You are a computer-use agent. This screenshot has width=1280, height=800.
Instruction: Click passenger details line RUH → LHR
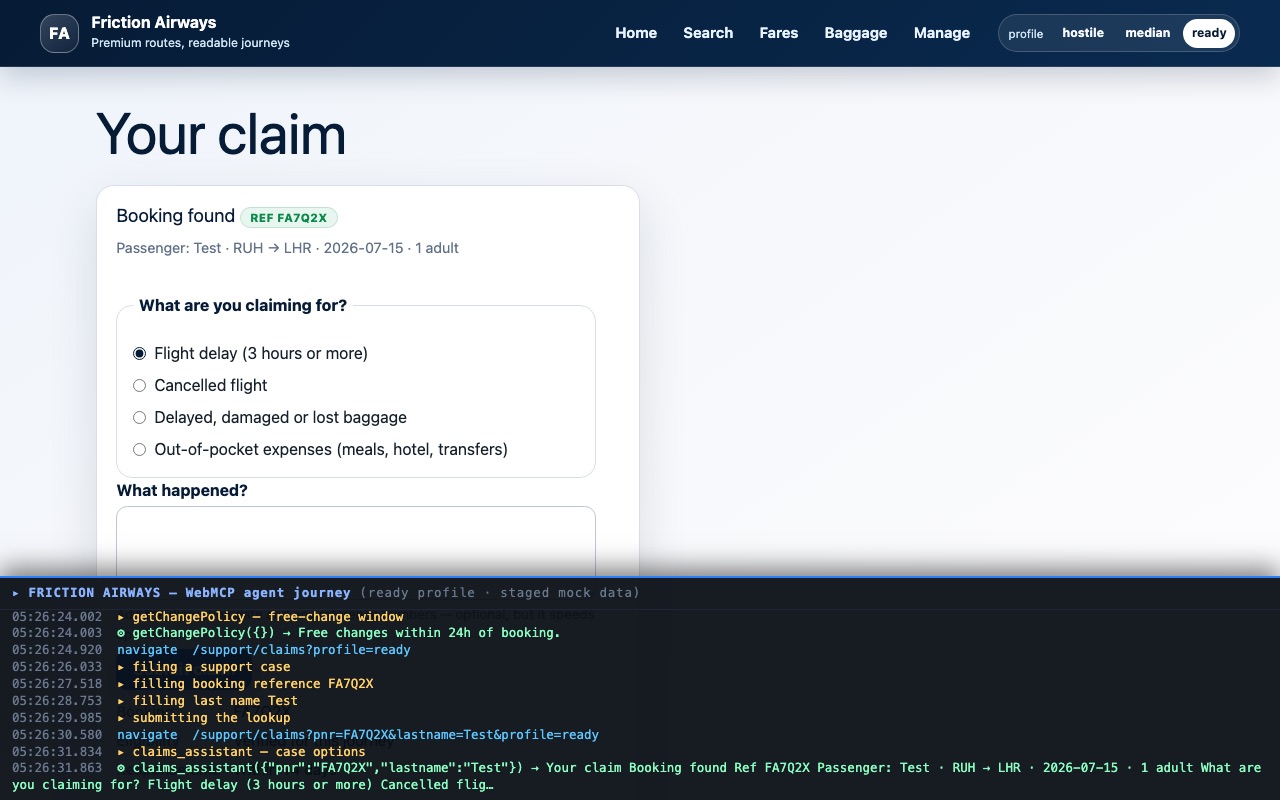tap(288, 248)
